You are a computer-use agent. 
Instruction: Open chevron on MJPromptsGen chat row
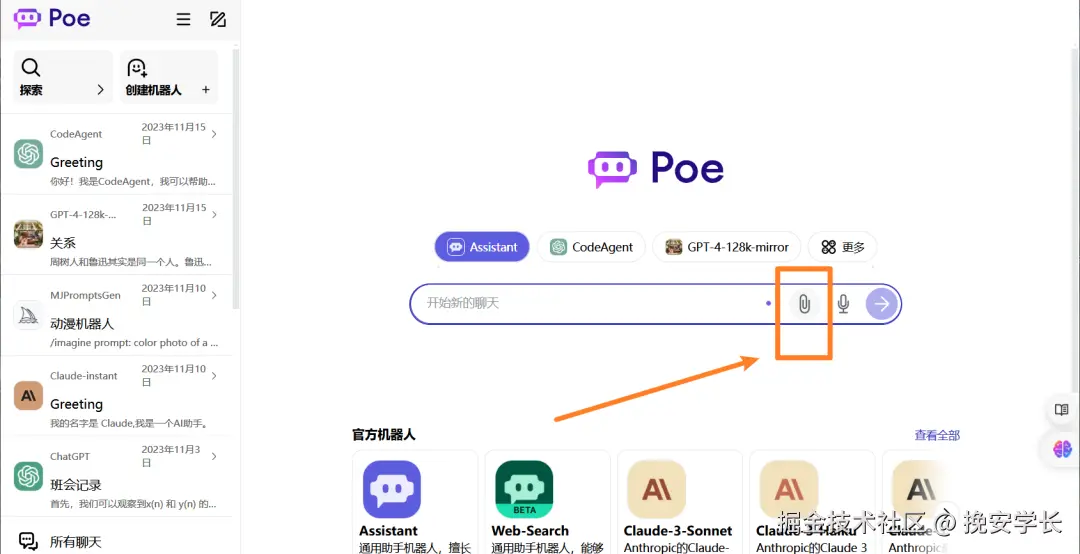click(x=214, y=296)
